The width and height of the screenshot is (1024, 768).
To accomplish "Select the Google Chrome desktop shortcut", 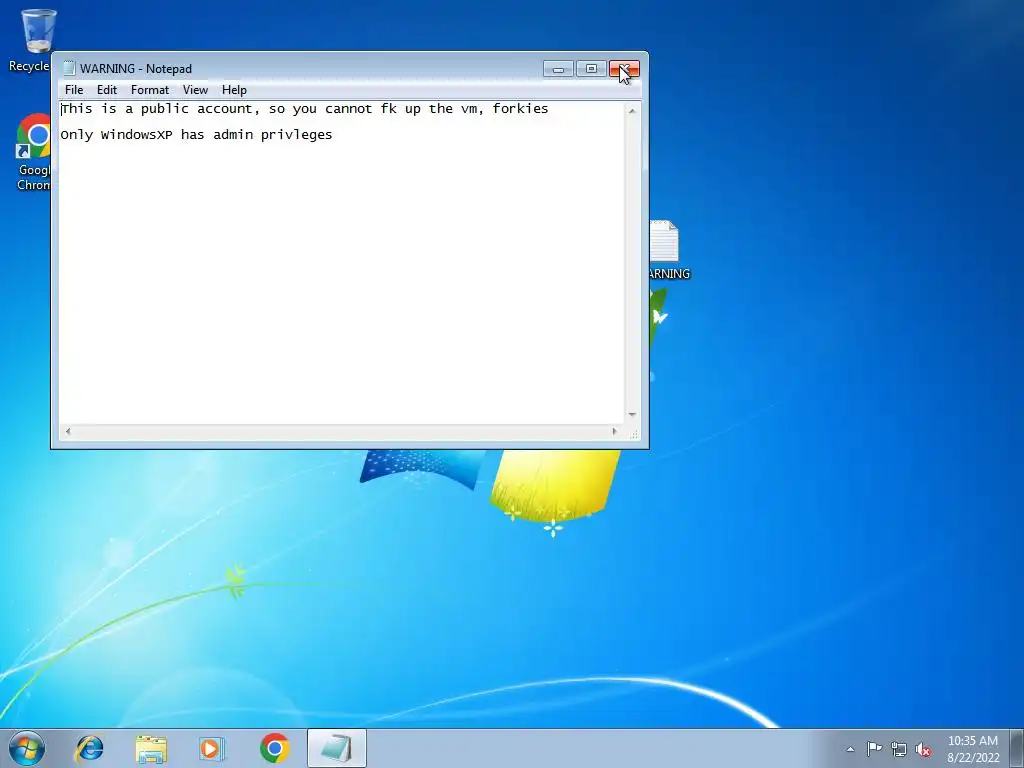I will [33, 152].
